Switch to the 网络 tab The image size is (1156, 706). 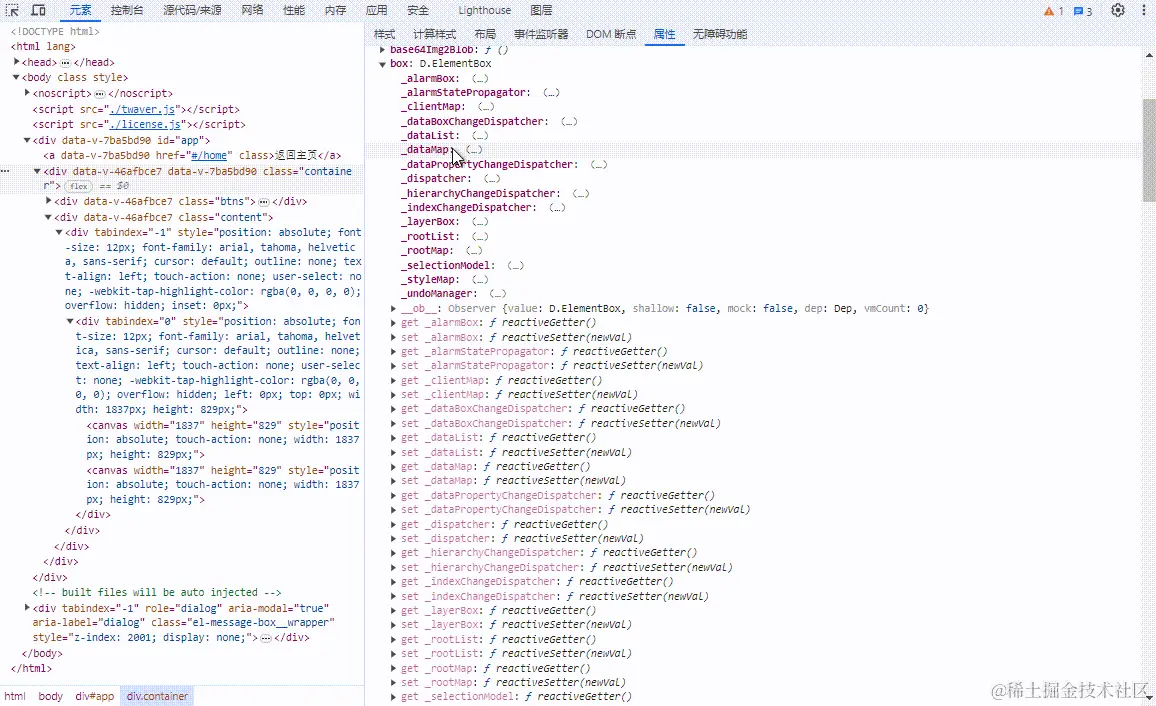click(252, 10)
